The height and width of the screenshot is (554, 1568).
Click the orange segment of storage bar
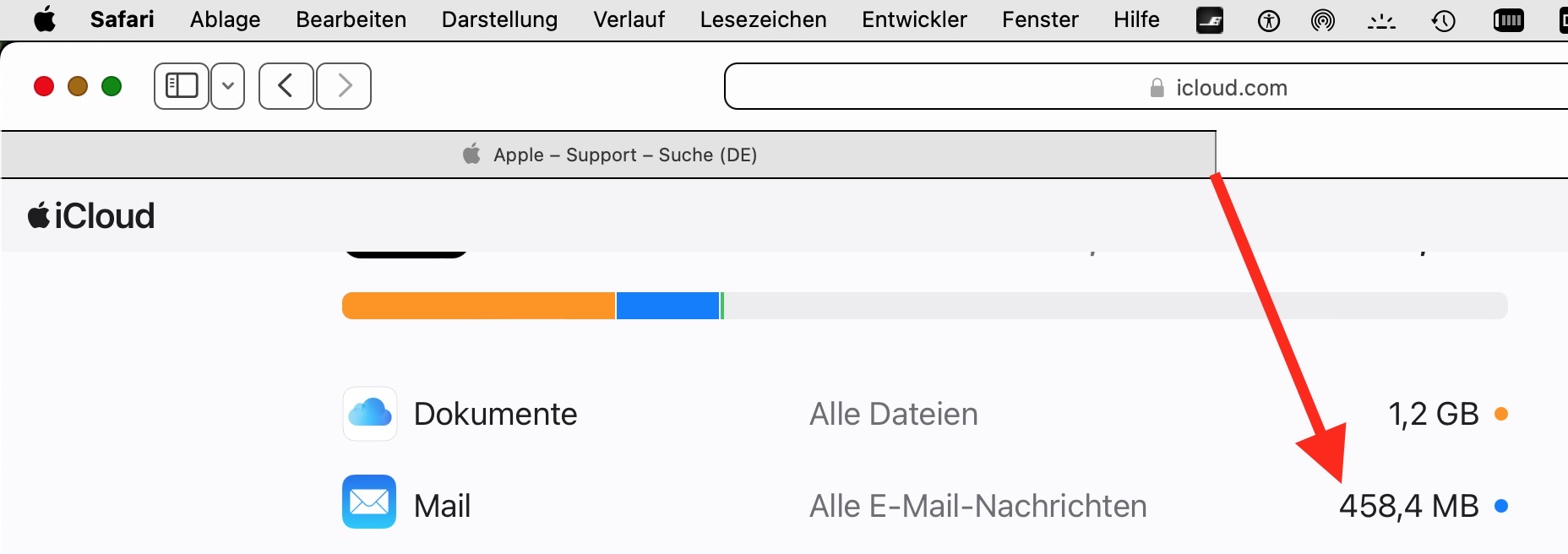click(478, 306)
